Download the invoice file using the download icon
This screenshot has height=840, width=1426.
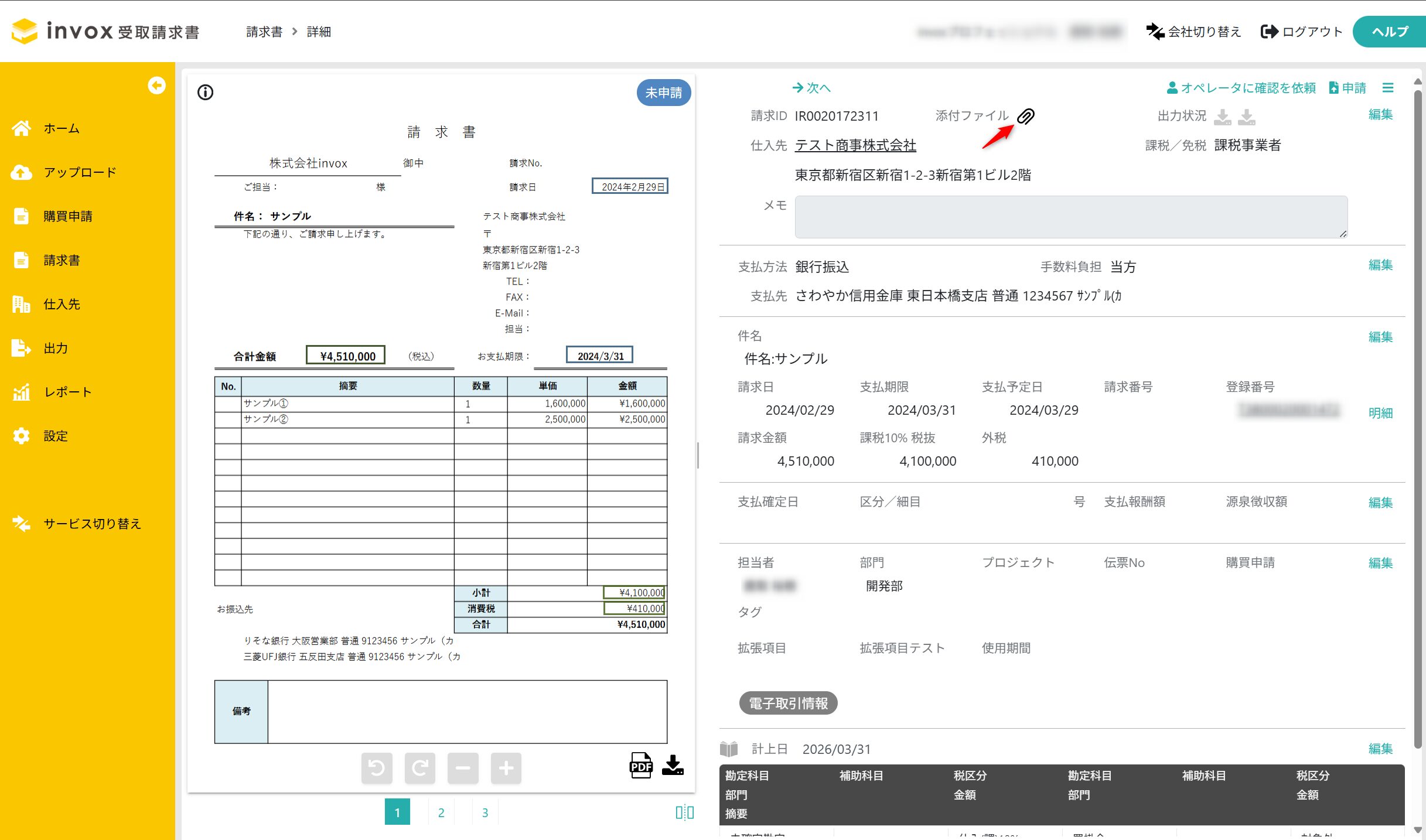tap(673, 765)
